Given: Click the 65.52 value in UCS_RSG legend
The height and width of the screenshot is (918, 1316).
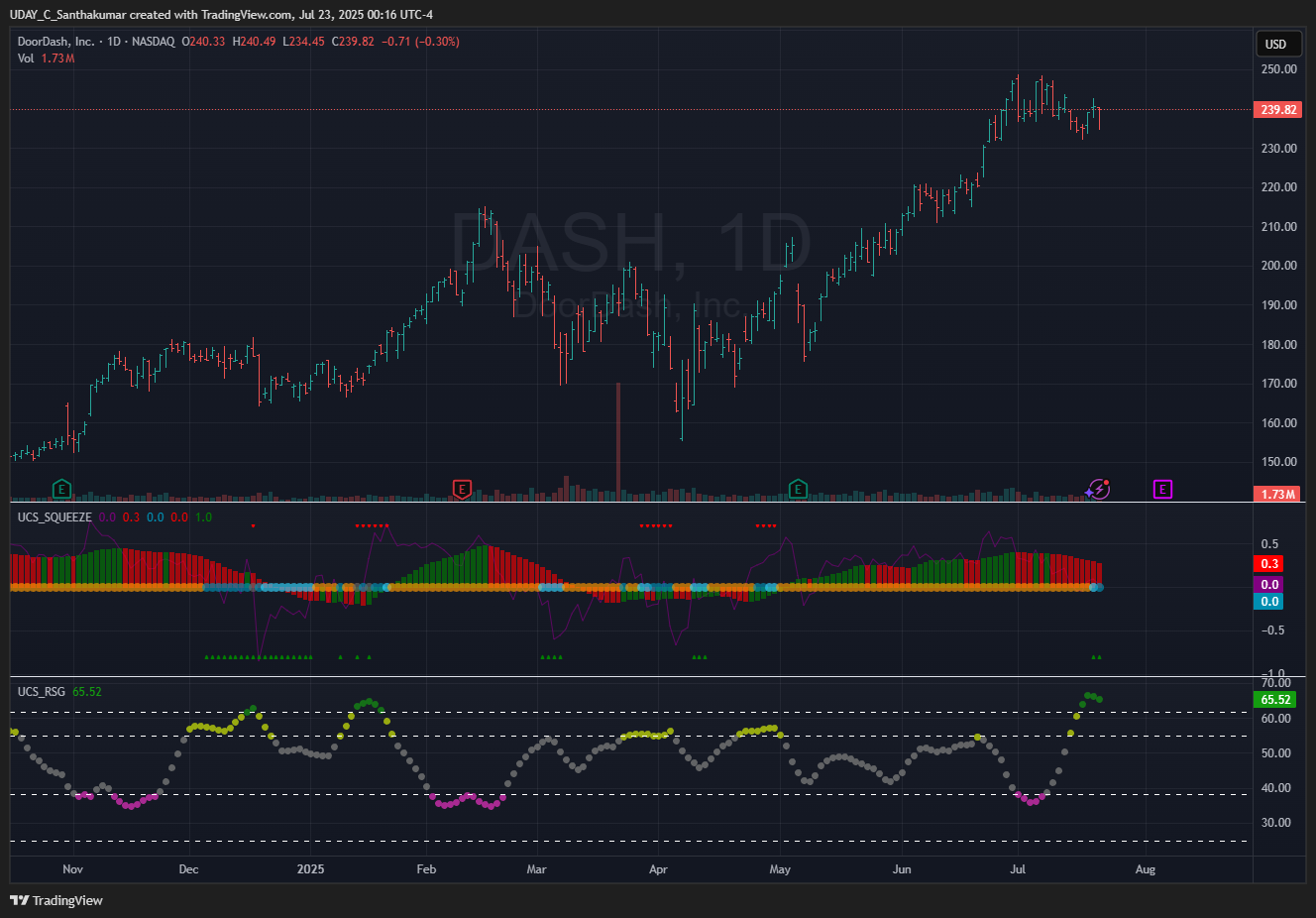Looking at the screenshot, I should tap(87, 691).
